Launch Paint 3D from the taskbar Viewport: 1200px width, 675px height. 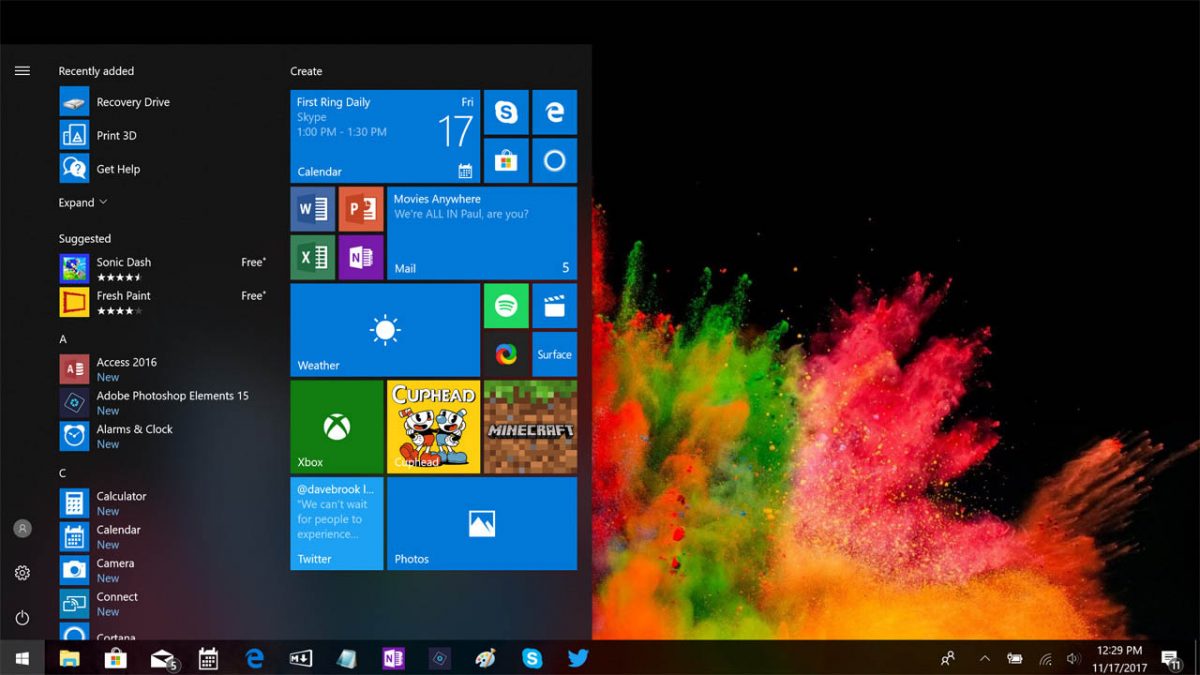[x=485, y=658]
